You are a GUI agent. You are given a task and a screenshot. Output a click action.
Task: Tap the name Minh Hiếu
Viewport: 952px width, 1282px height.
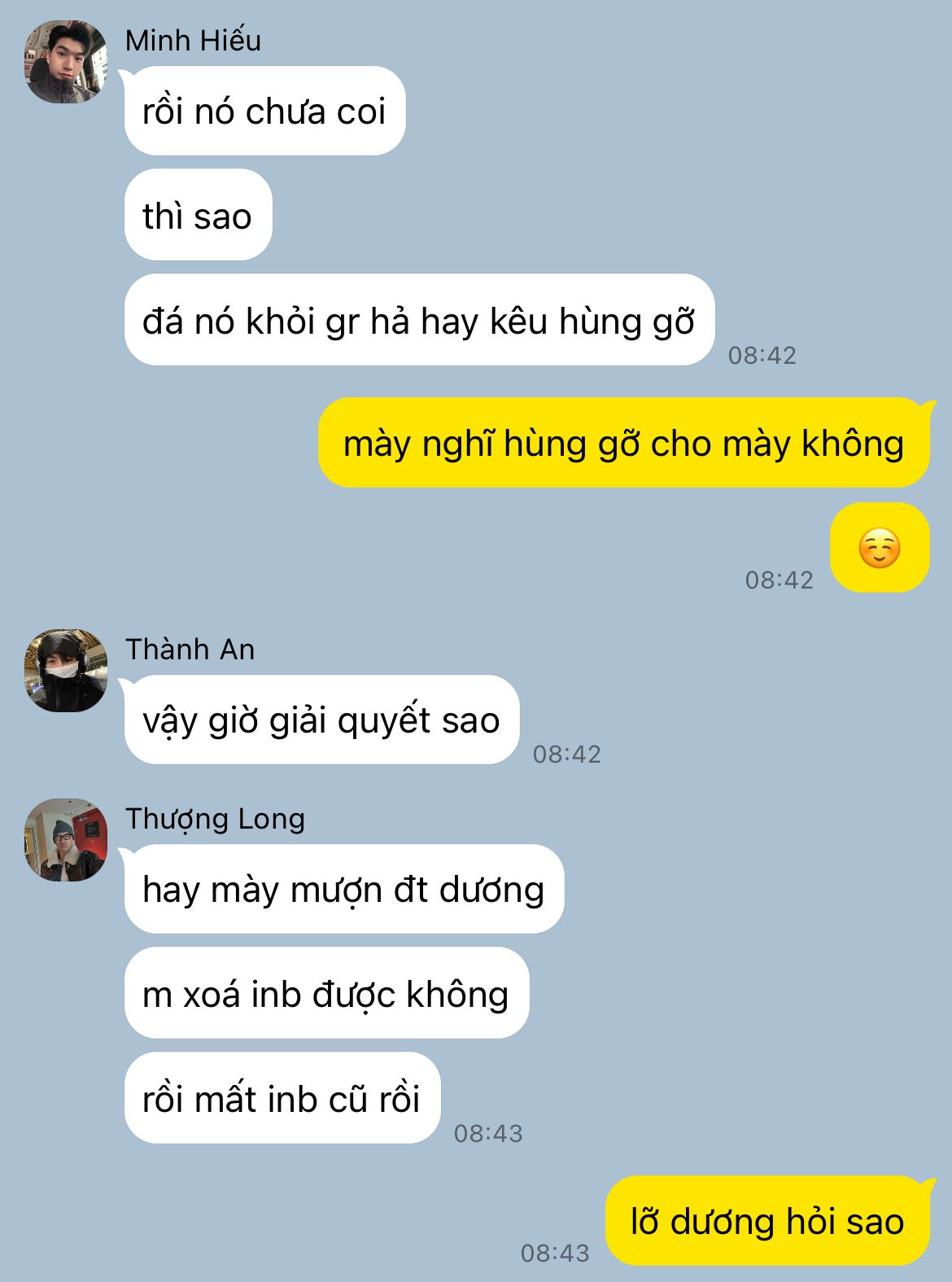pyautogui.click(x=193, y=41)
